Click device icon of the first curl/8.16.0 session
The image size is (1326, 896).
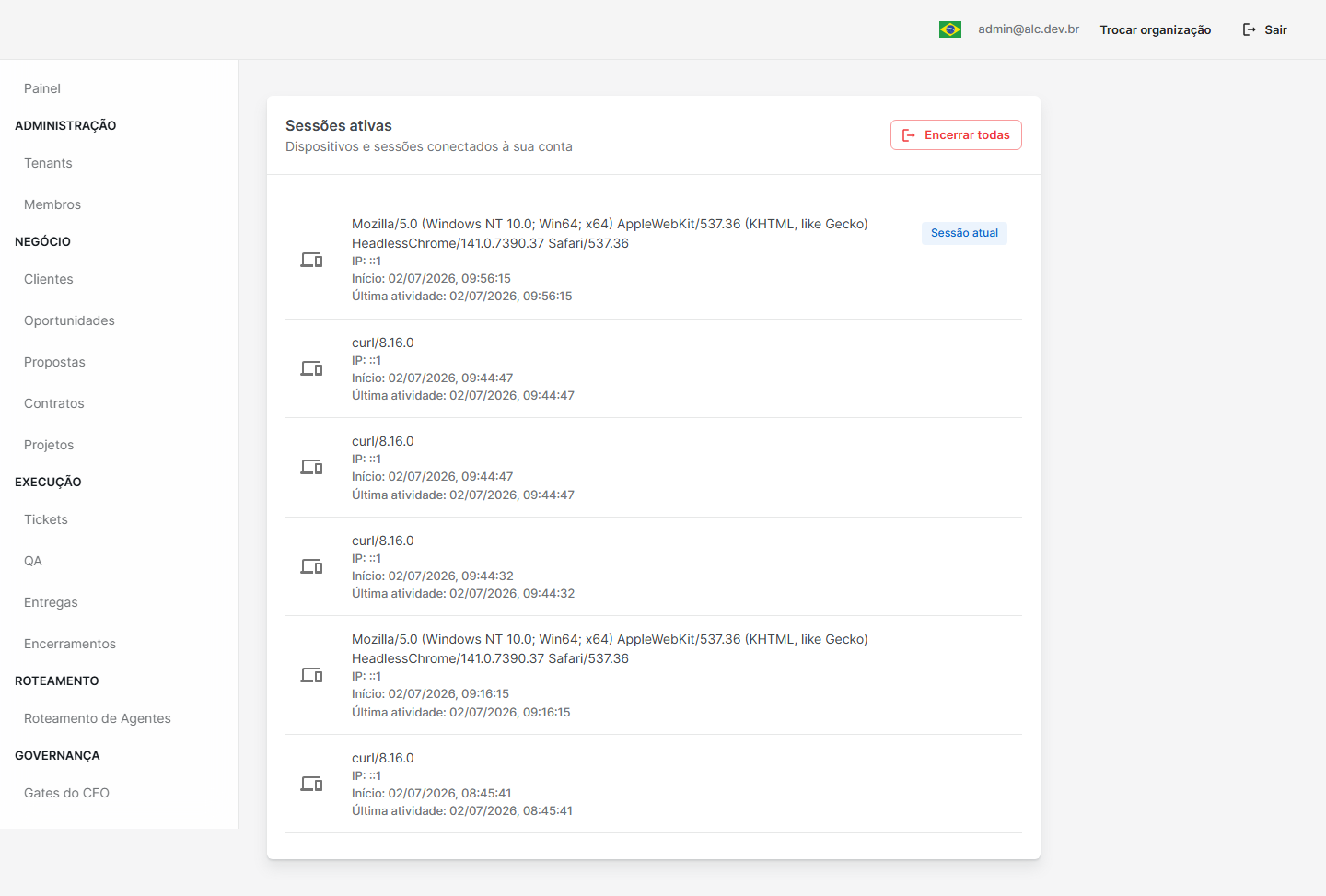point(311,368)
